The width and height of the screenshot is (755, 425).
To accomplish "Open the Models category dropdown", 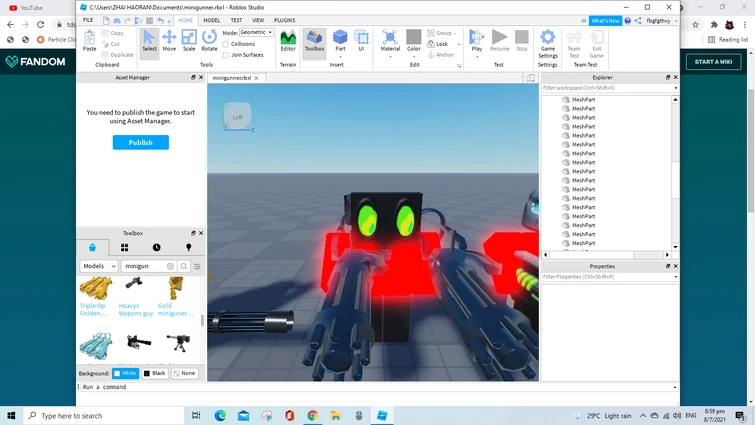I will pos(98,266).
